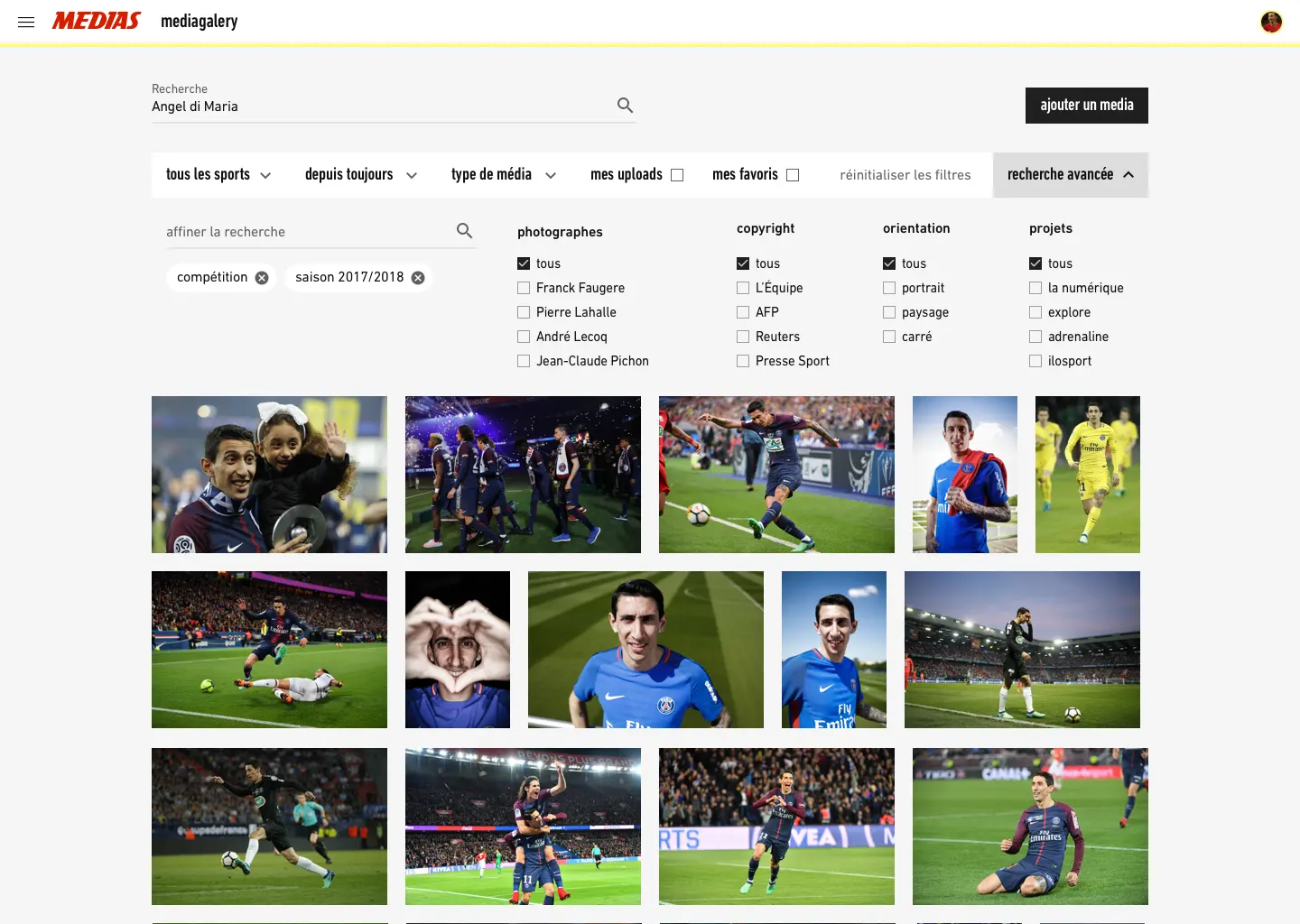Check Jean-Claude Pichon photographer
This screenshot has height=924, width=1300.
pyautogui.click(x=524, y=361)
